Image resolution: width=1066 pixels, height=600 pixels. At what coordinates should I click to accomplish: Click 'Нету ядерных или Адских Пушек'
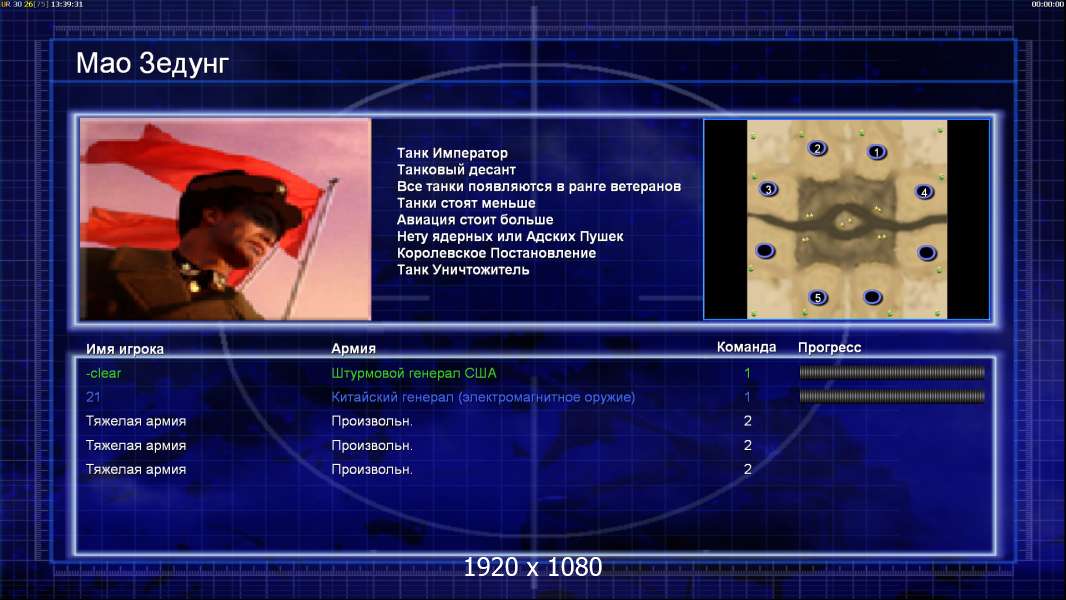(510, 236)
